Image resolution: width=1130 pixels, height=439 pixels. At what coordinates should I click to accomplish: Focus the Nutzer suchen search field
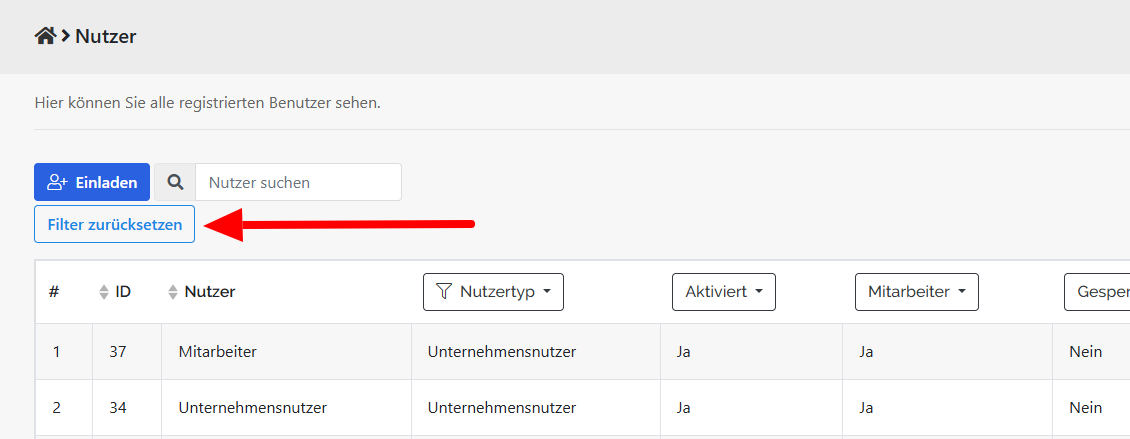pos(298,182)
